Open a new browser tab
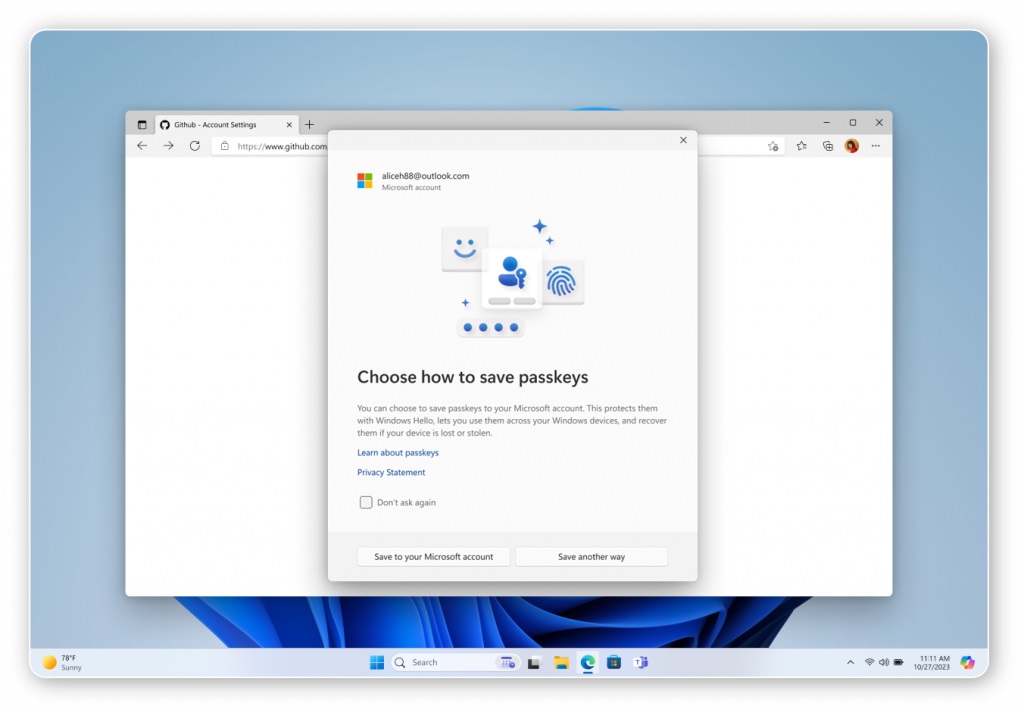Screen dimensions: 1024x713 [x=310, y=124]
